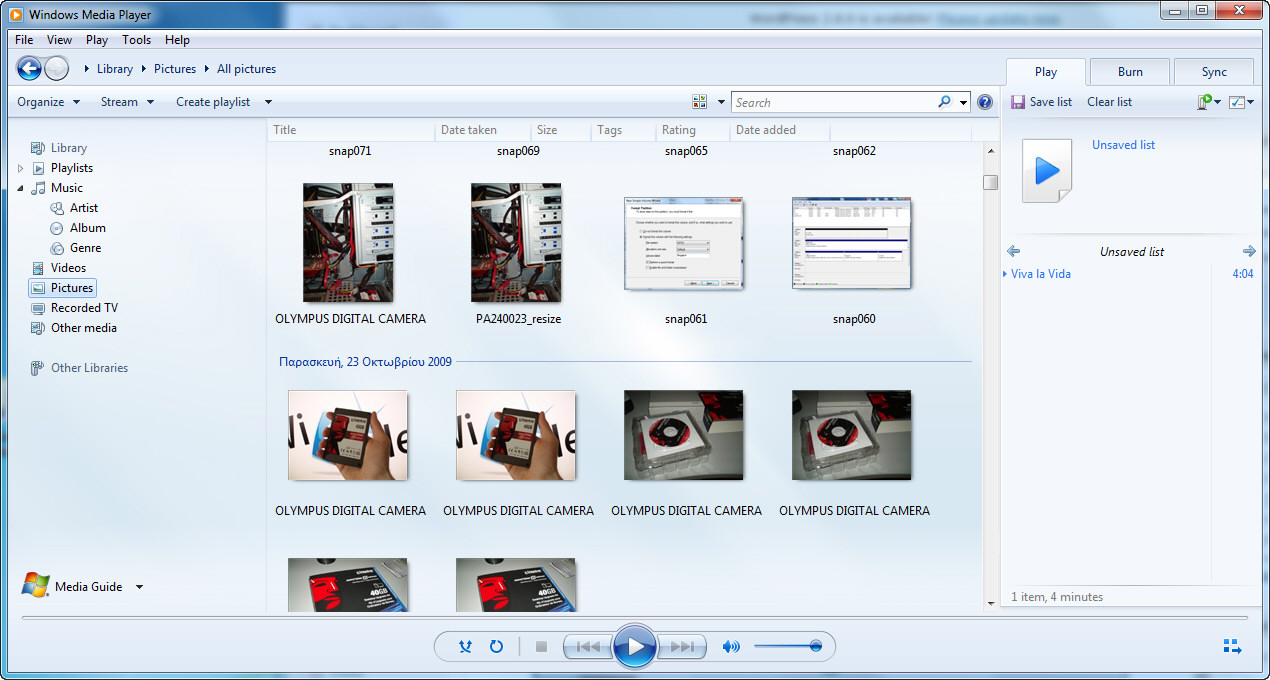The width and height of the screenshot is (1270, 680).
Task: Toggle repeat mode
Action: tap(496, 646)
